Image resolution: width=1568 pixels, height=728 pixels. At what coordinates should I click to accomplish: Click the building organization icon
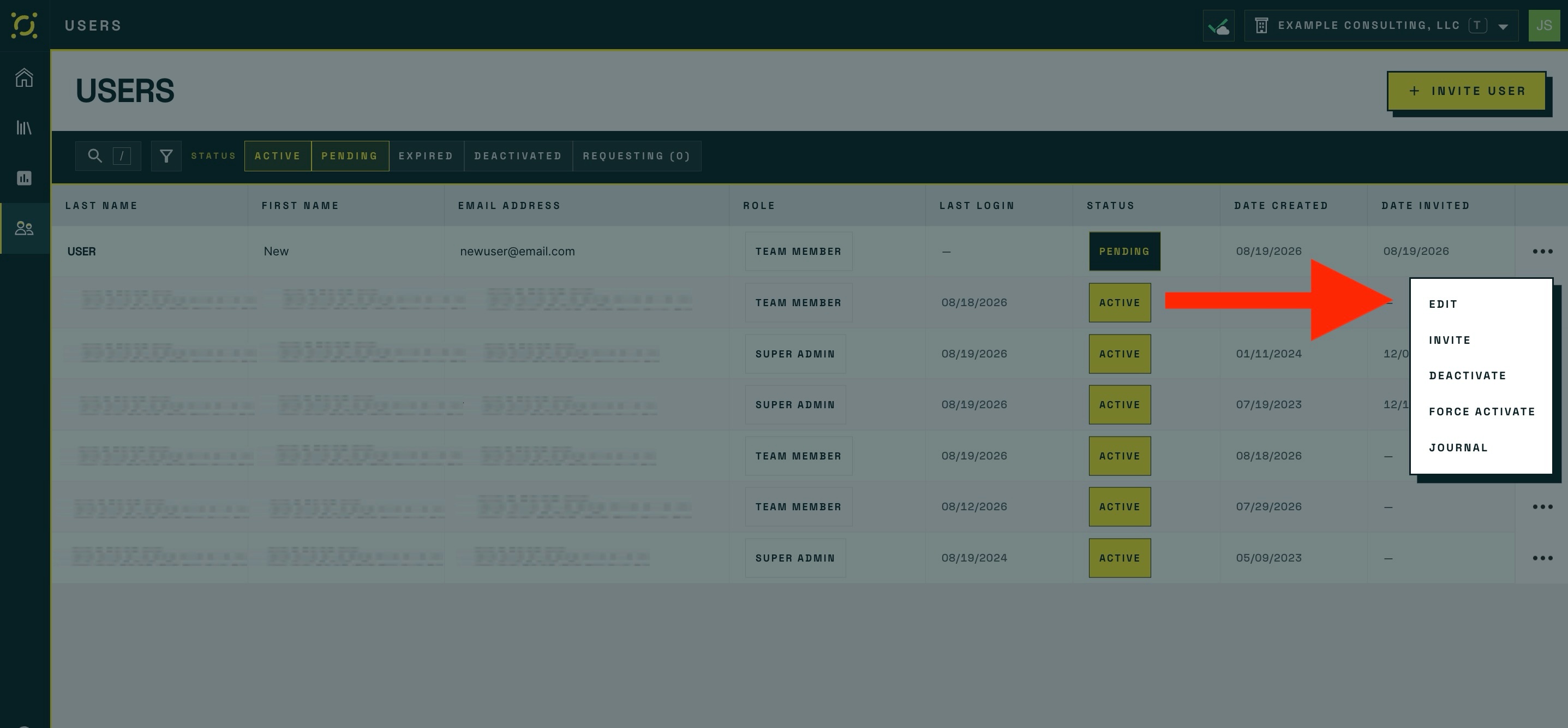[1262, 26]
